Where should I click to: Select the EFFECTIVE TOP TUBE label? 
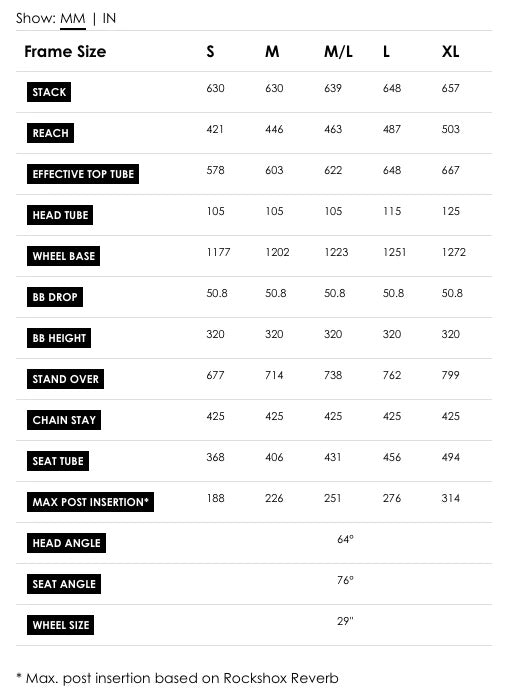[x=83, y=174]
